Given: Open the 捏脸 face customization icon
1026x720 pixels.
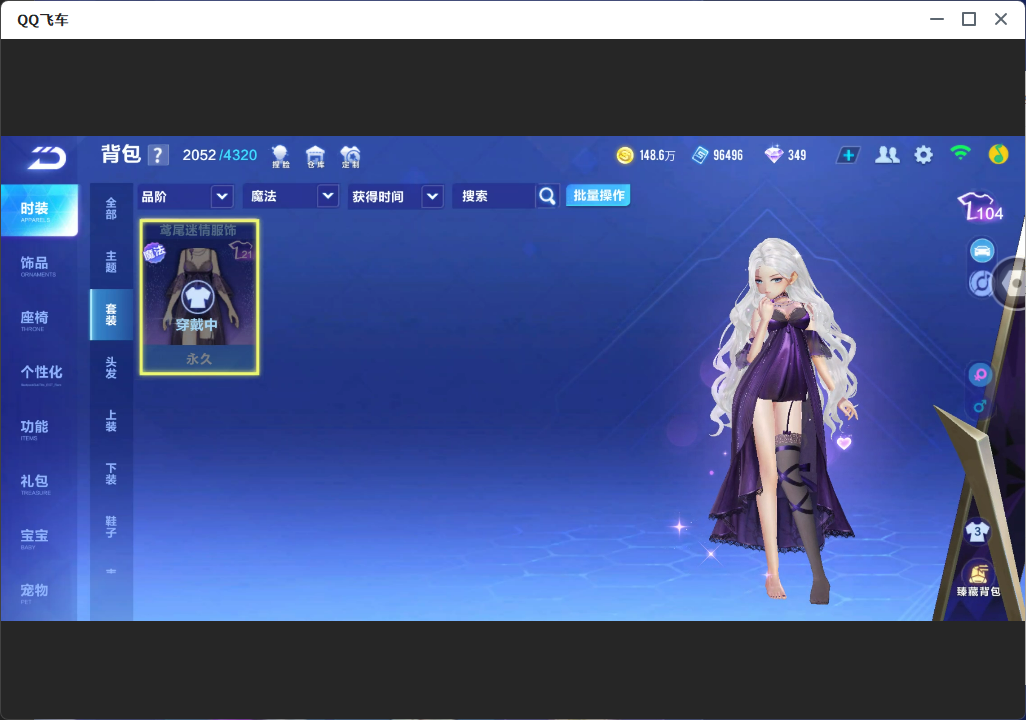Looking at the screenshot, I should [x=281, y=156].
